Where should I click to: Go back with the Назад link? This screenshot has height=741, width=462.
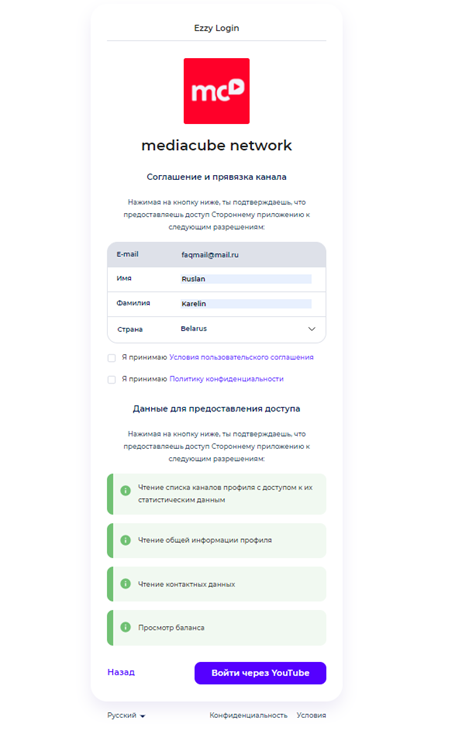121,672
